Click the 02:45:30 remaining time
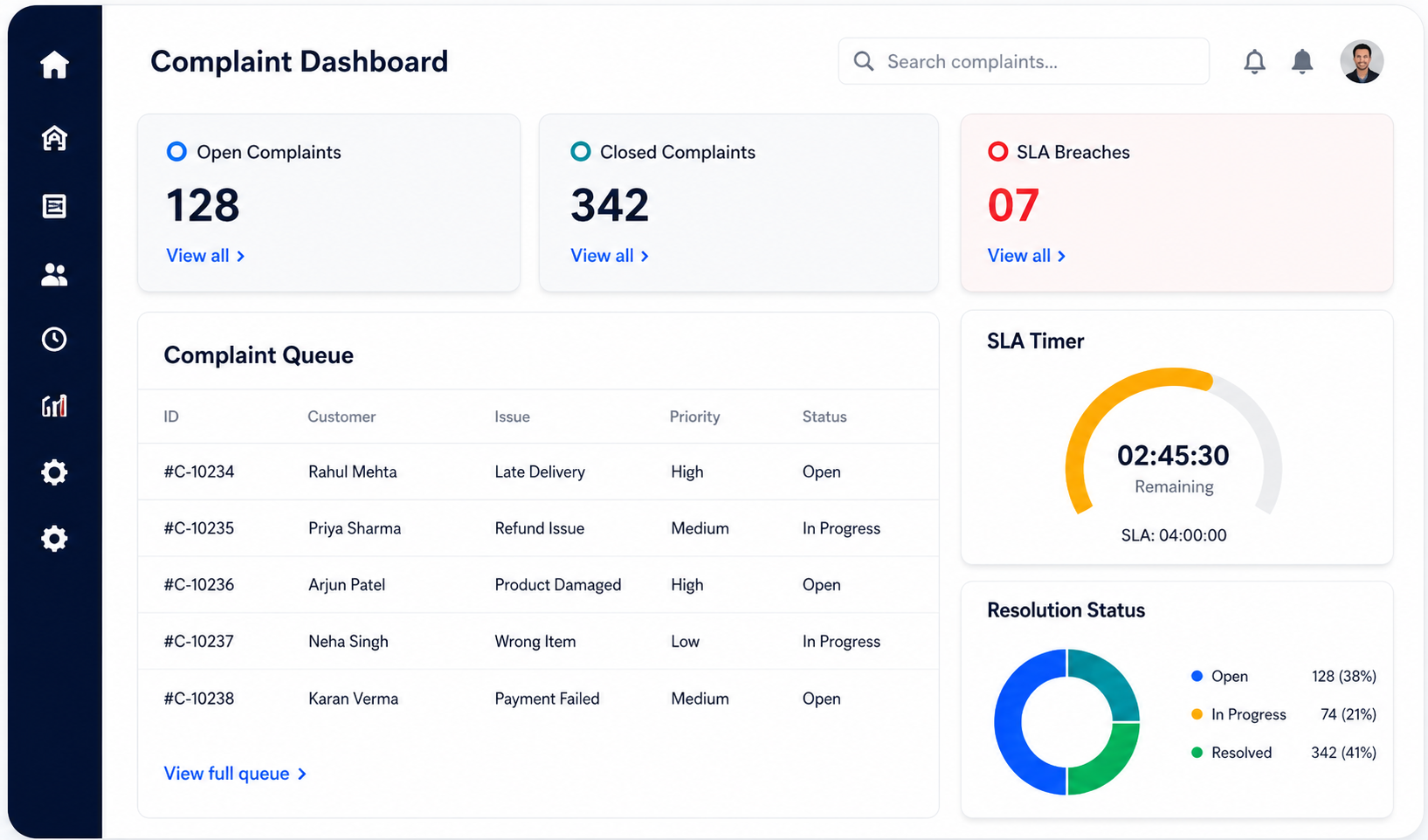The height and width of the screenshot is (840, 1428). coord(1173,455)
